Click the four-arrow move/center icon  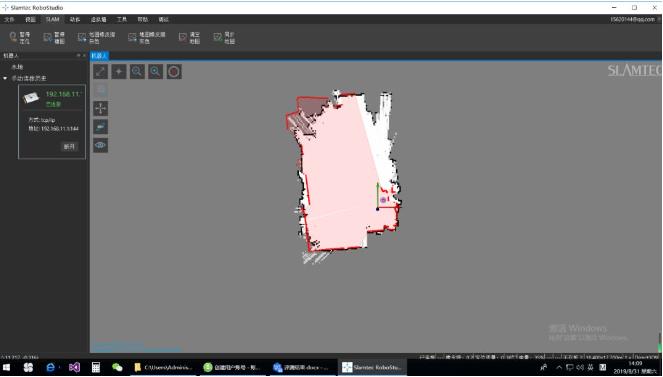coord(101,108)
